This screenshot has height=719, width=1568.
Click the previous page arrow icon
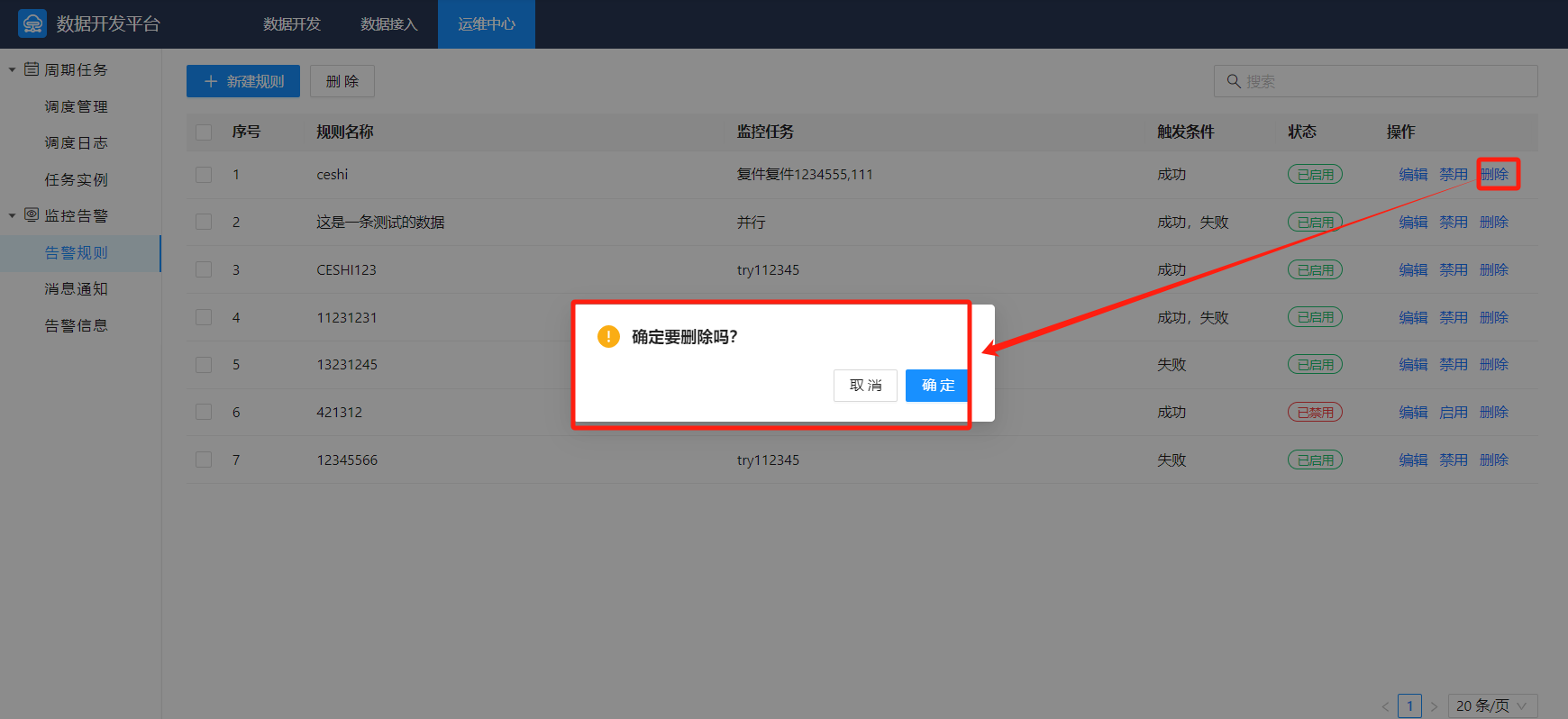(1385, 706)
